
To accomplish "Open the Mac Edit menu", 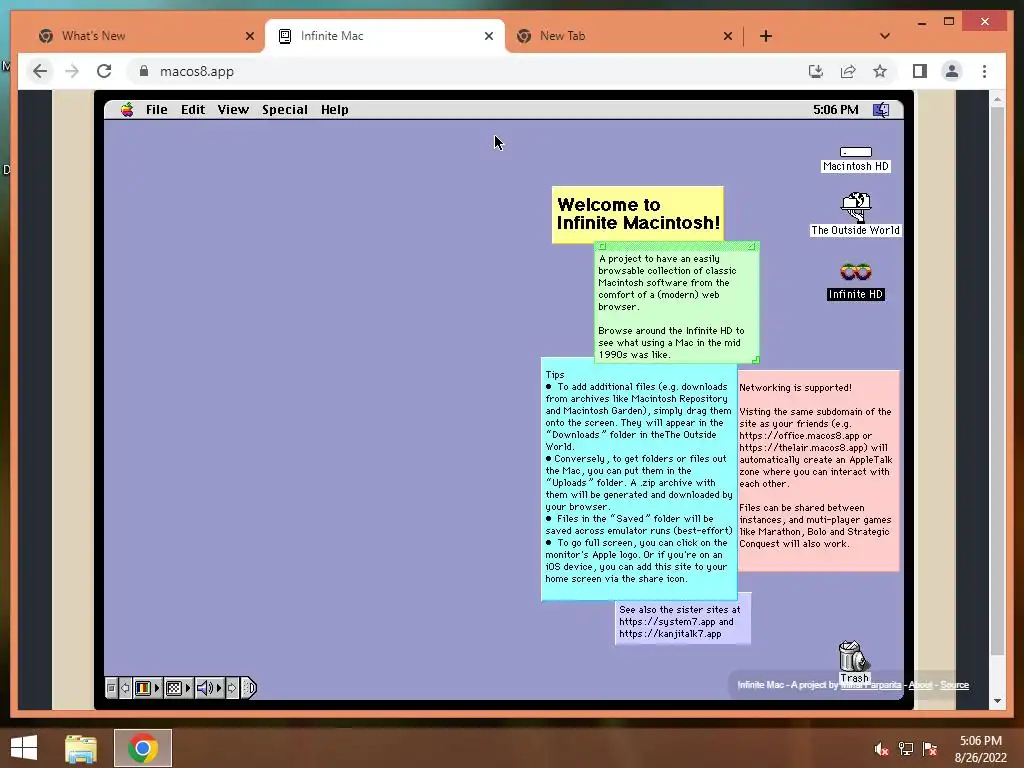I will tap(193, 110).
